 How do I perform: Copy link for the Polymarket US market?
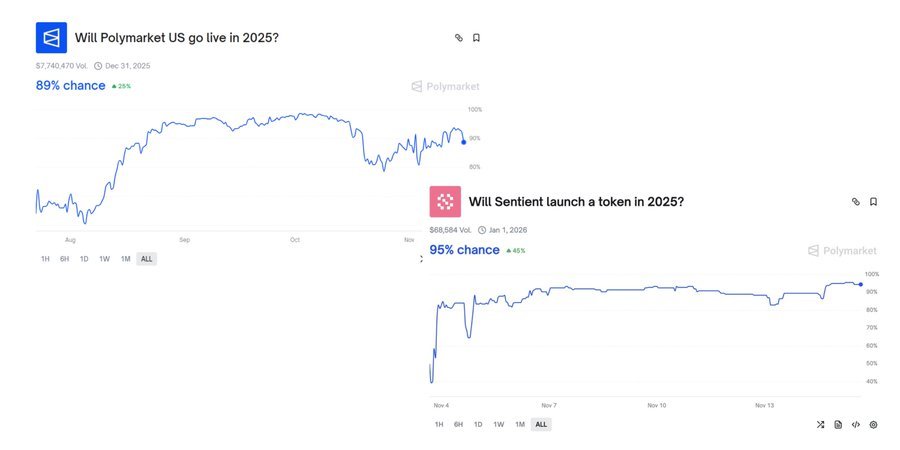(459, 38)
